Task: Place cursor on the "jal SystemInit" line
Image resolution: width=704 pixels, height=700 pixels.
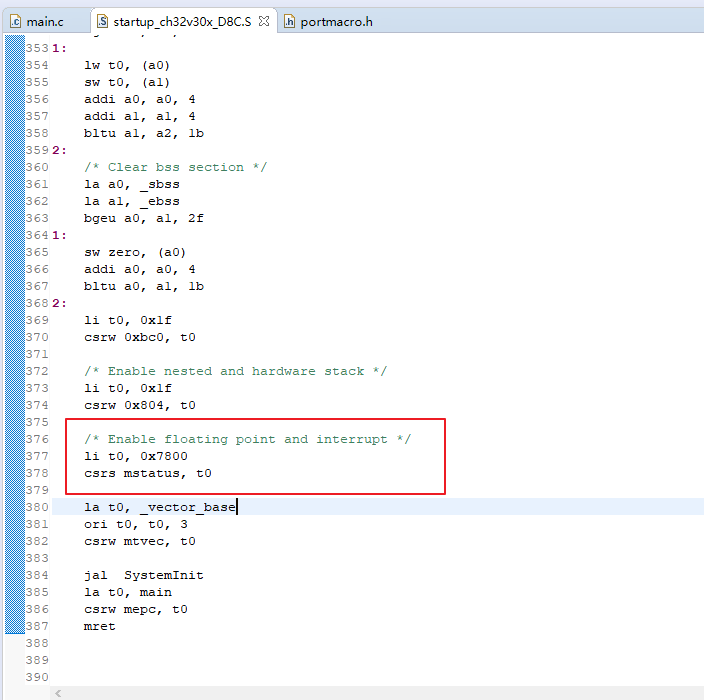Action: pyautogui.click(x=144, y=575)
